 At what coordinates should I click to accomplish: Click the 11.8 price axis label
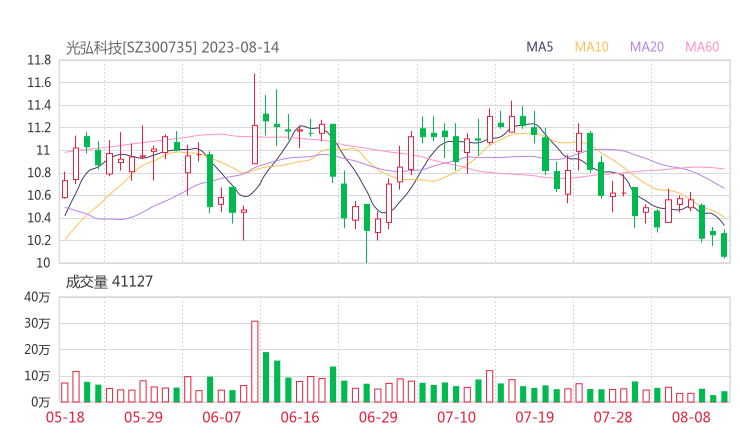pos(39,60)
